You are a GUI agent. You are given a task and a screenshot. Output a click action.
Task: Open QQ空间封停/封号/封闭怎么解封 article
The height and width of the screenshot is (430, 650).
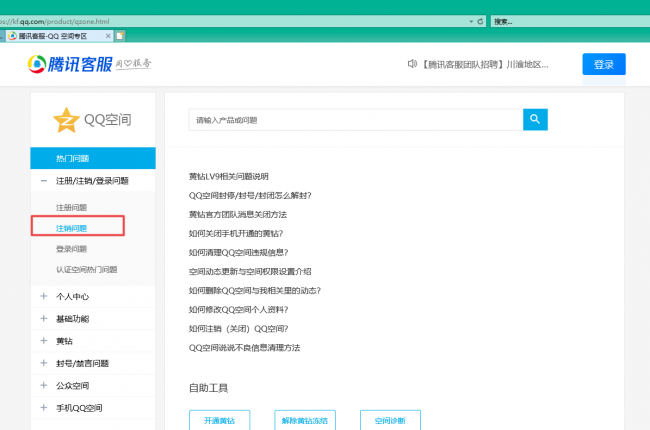coord(250,195)
